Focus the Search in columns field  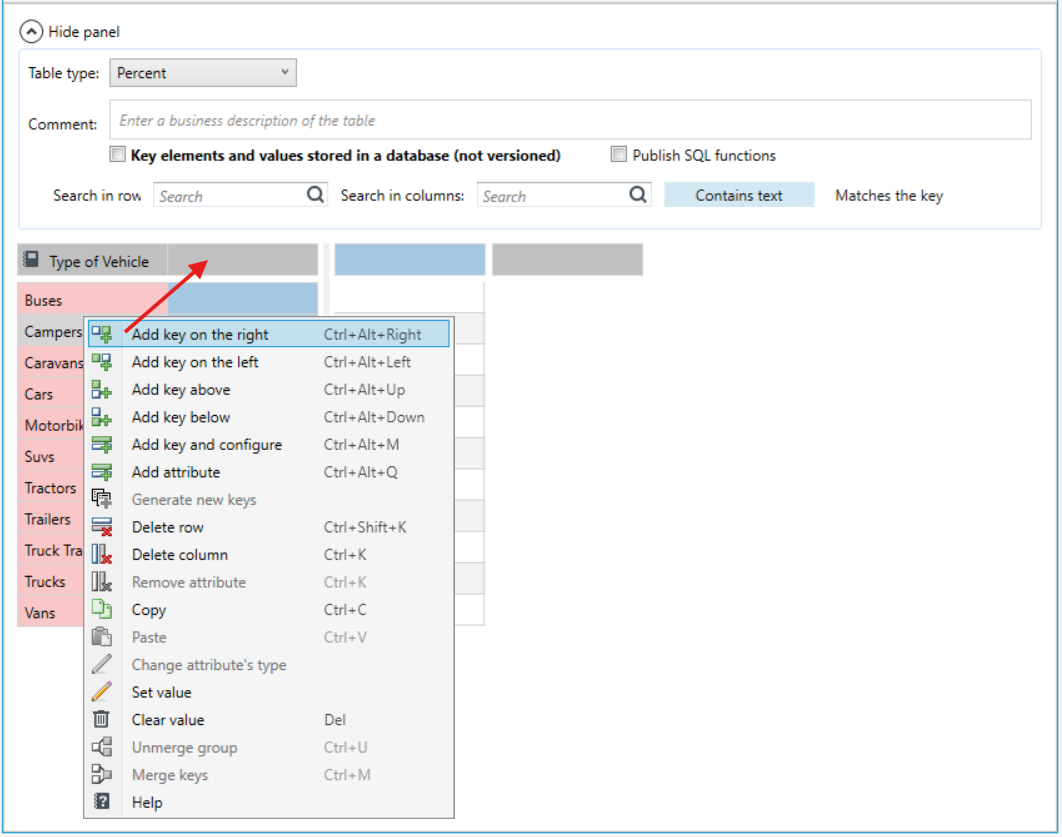point(564,195)
